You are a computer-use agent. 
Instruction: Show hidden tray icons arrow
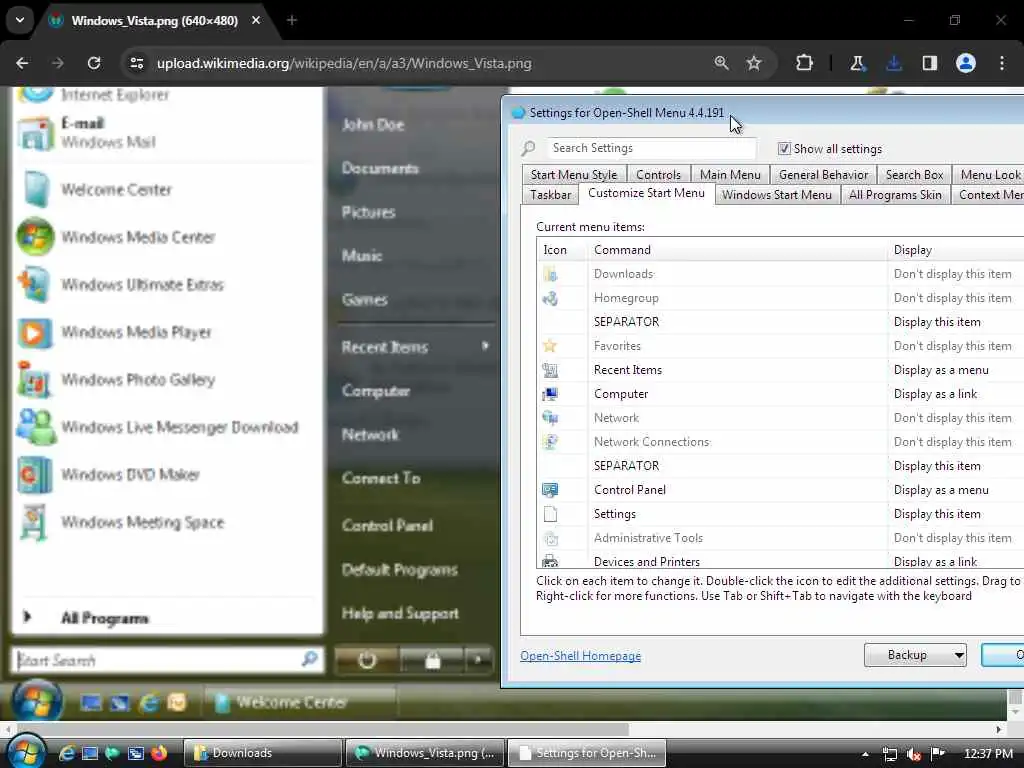pos(865,754)
